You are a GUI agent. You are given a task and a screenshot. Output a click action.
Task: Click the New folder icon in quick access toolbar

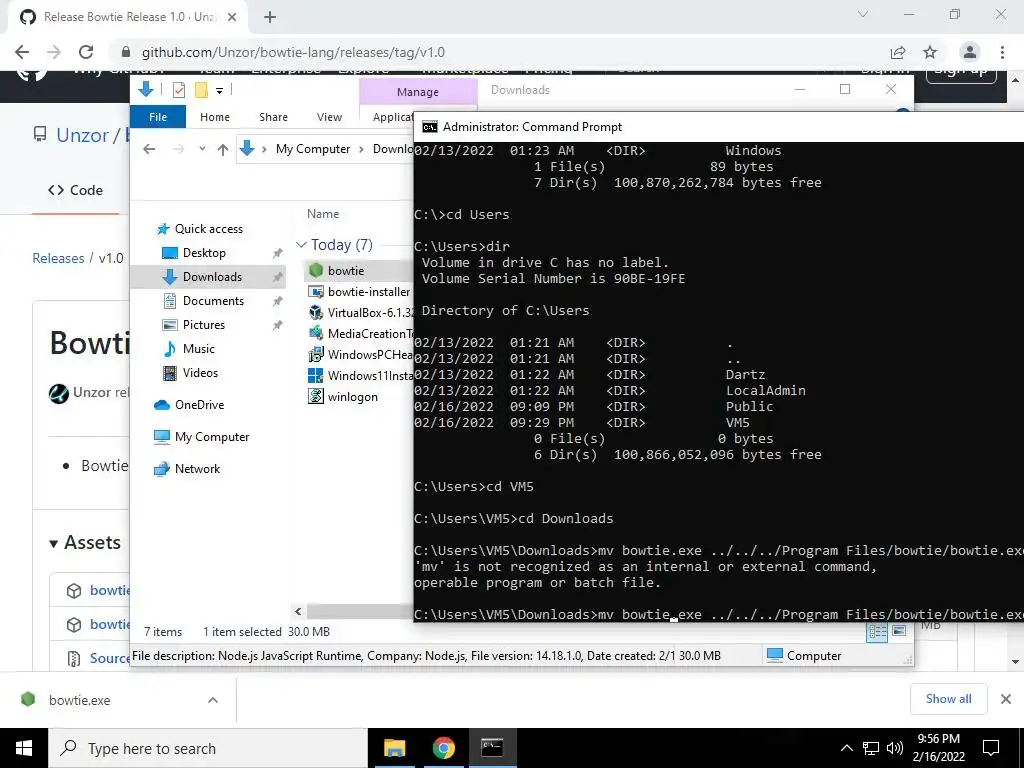tap(201, 90)
